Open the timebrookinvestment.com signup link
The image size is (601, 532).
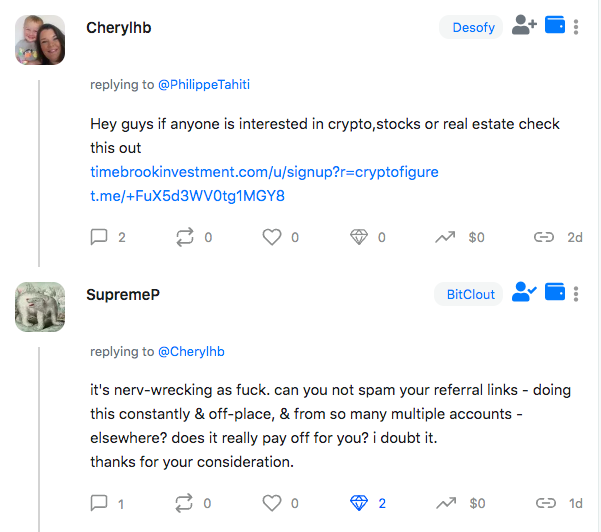click(x=264, y=172)
